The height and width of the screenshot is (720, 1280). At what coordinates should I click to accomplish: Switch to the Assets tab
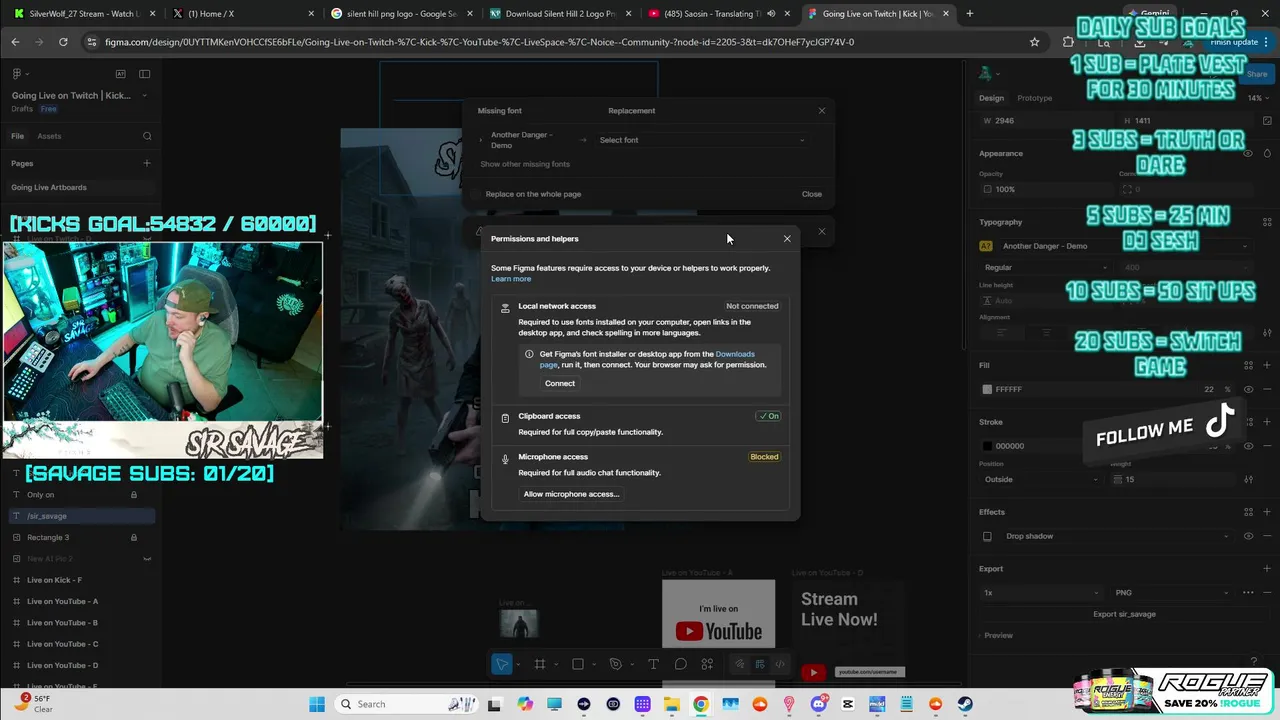[49, 136]
